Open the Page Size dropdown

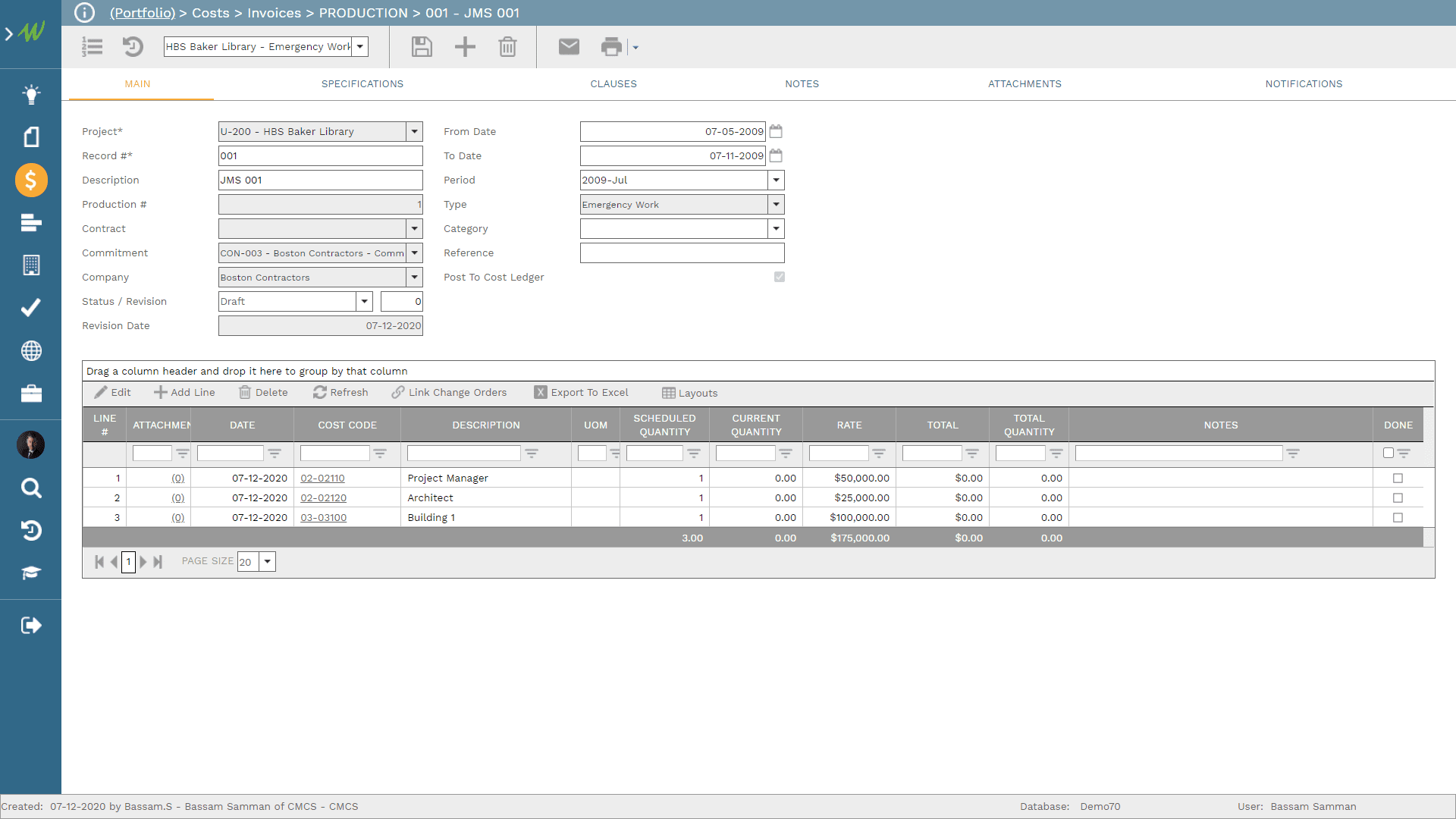pyautogui.click(x=268, y=561)
